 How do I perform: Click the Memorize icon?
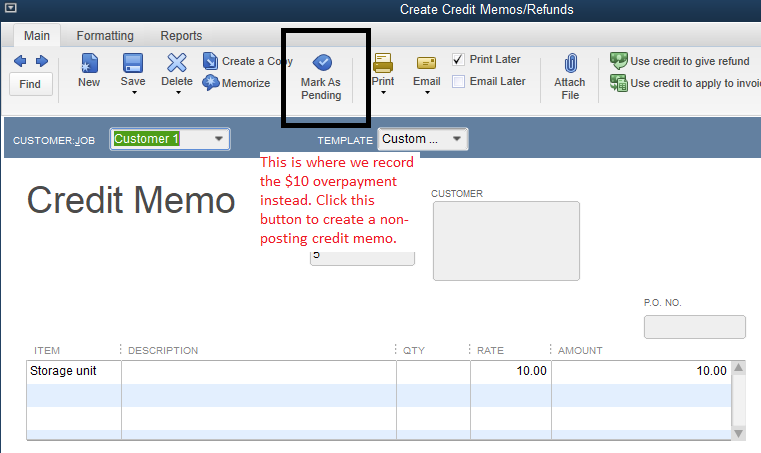pyautogui.click(x=211, y=83)
